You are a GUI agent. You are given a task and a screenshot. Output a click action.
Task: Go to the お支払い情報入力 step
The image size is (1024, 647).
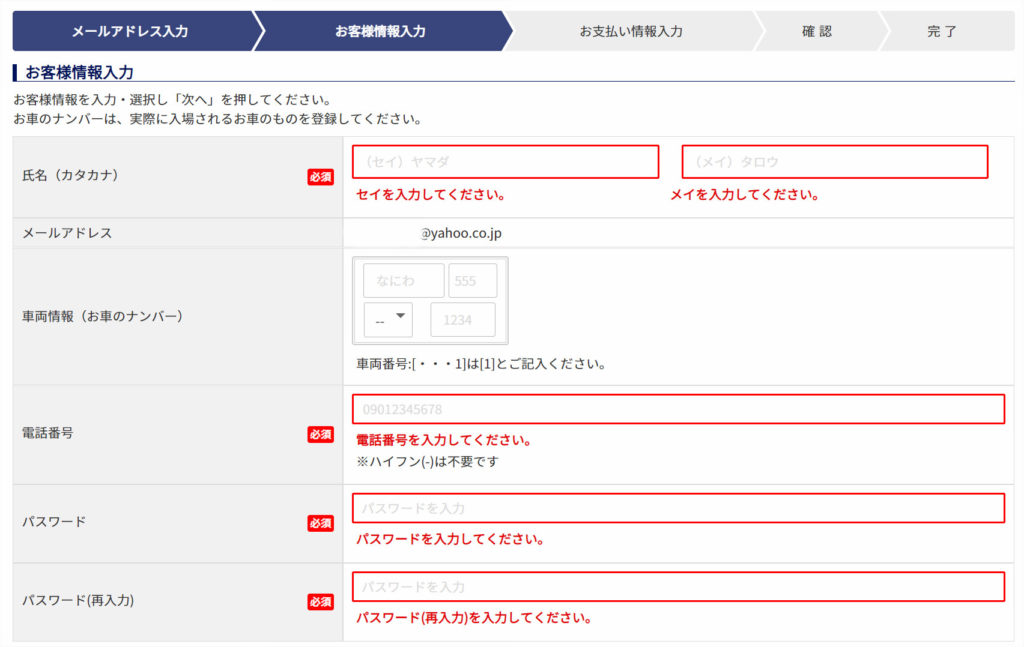click(631, 31)
